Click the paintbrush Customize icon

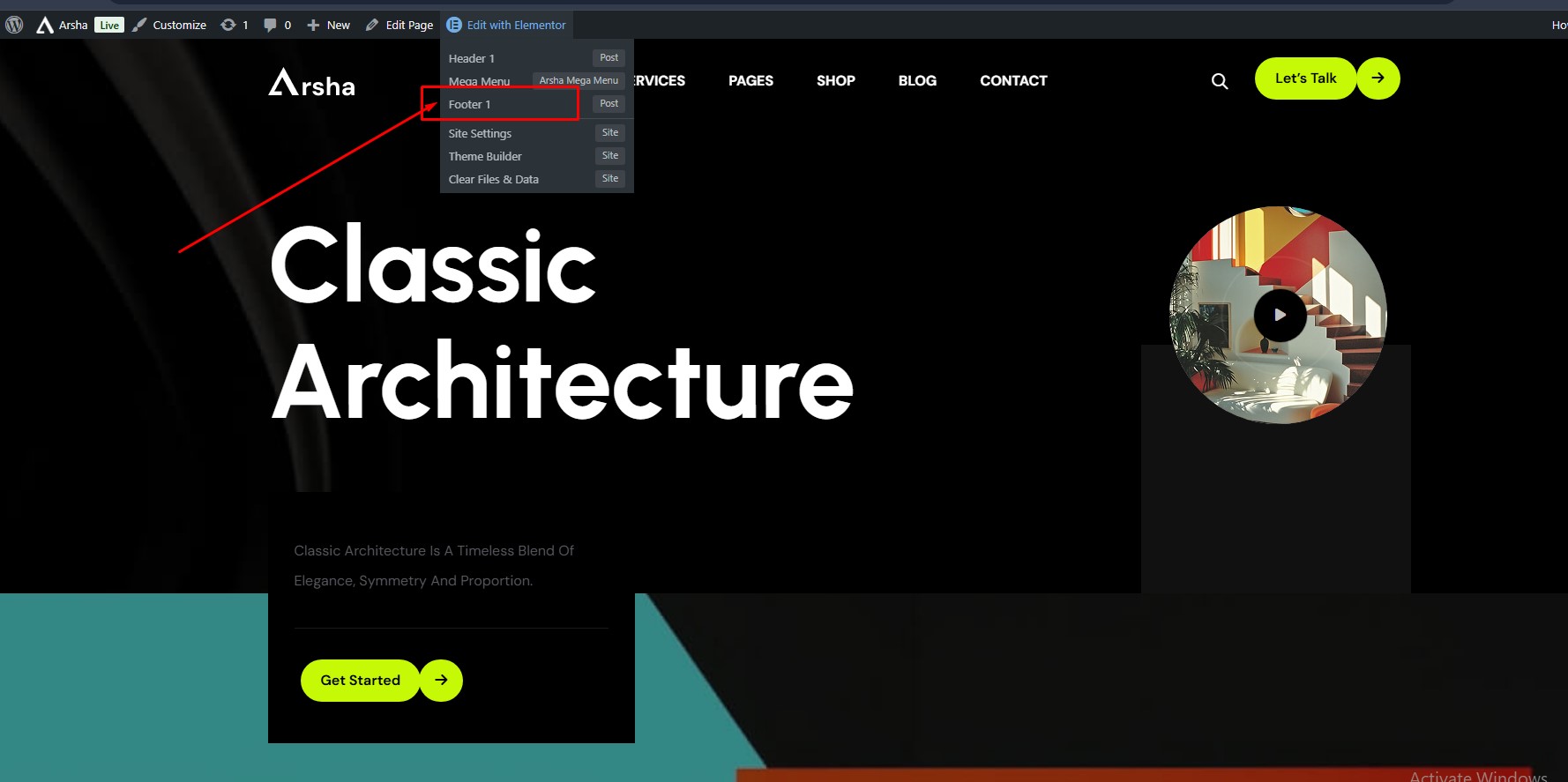pos(139,25)
